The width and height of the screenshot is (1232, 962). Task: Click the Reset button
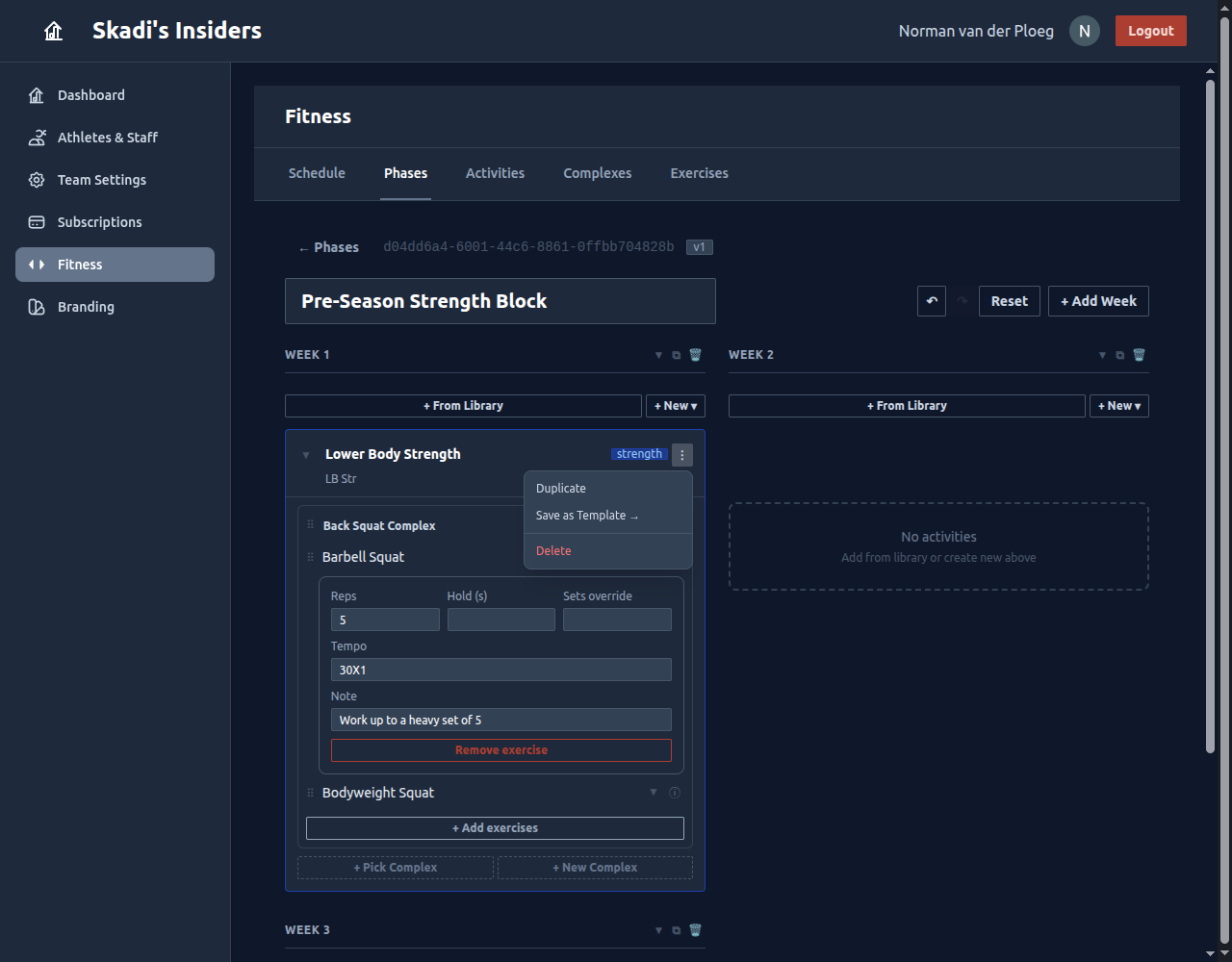point(1010,301)
